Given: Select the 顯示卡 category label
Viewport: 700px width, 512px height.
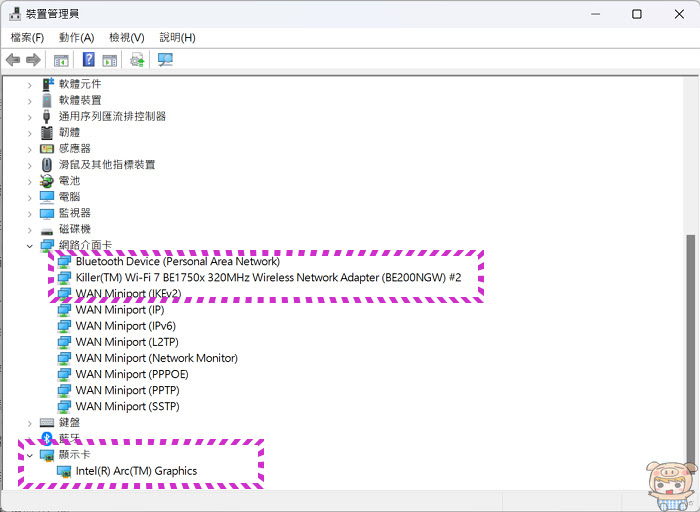Looking at the screenshot, I should [x=75, y=455].
